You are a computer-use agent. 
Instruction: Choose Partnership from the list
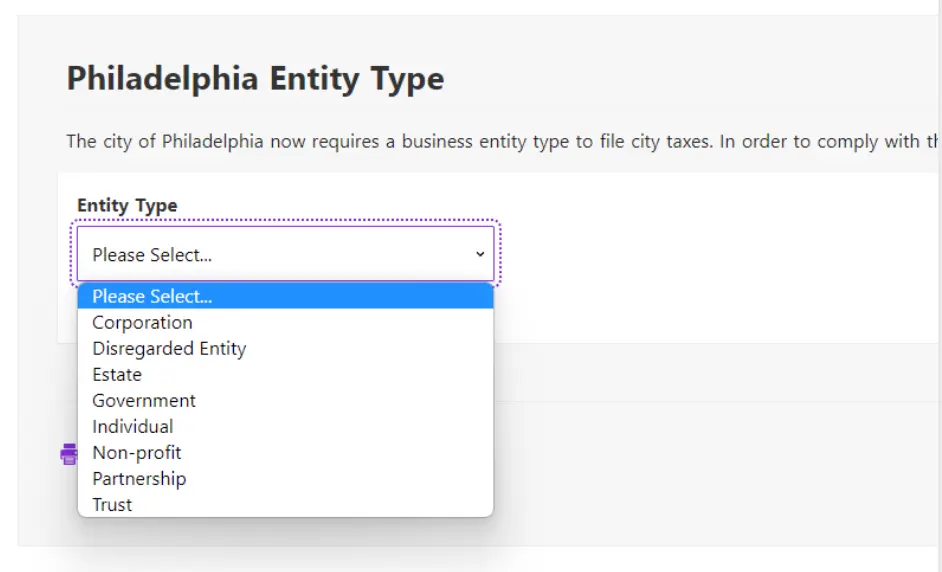pos(139,478)
